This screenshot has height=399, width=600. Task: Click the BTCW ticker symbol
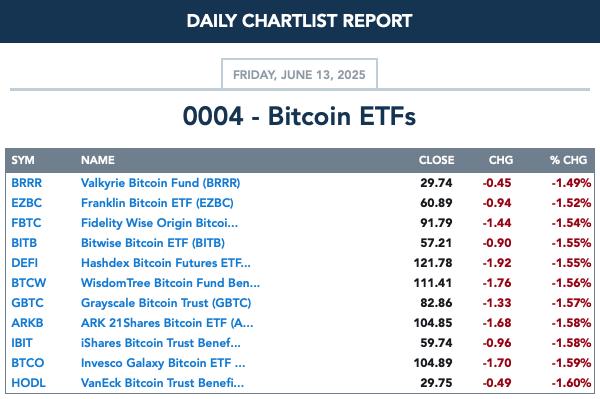pos(29,283)
